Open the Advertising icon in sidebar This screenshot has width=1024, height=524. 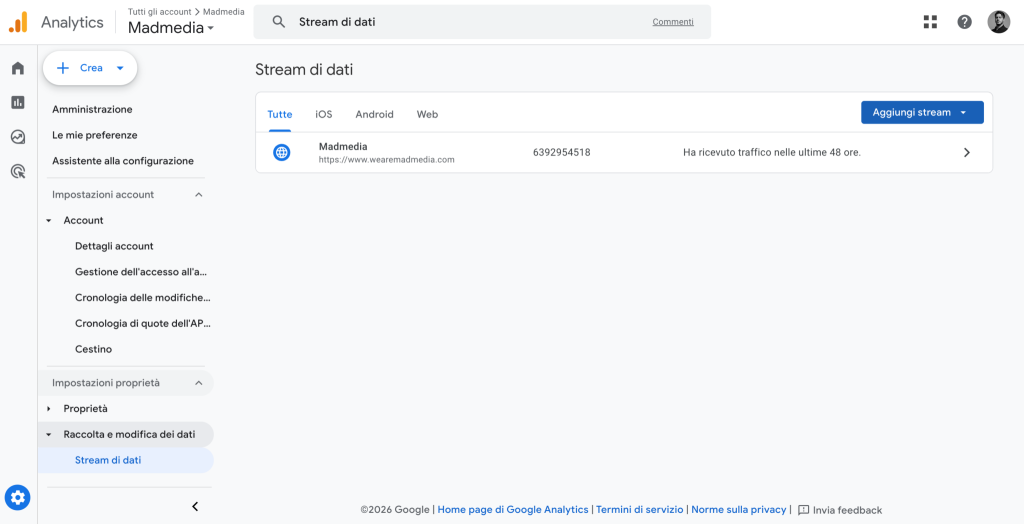[18, 172]
